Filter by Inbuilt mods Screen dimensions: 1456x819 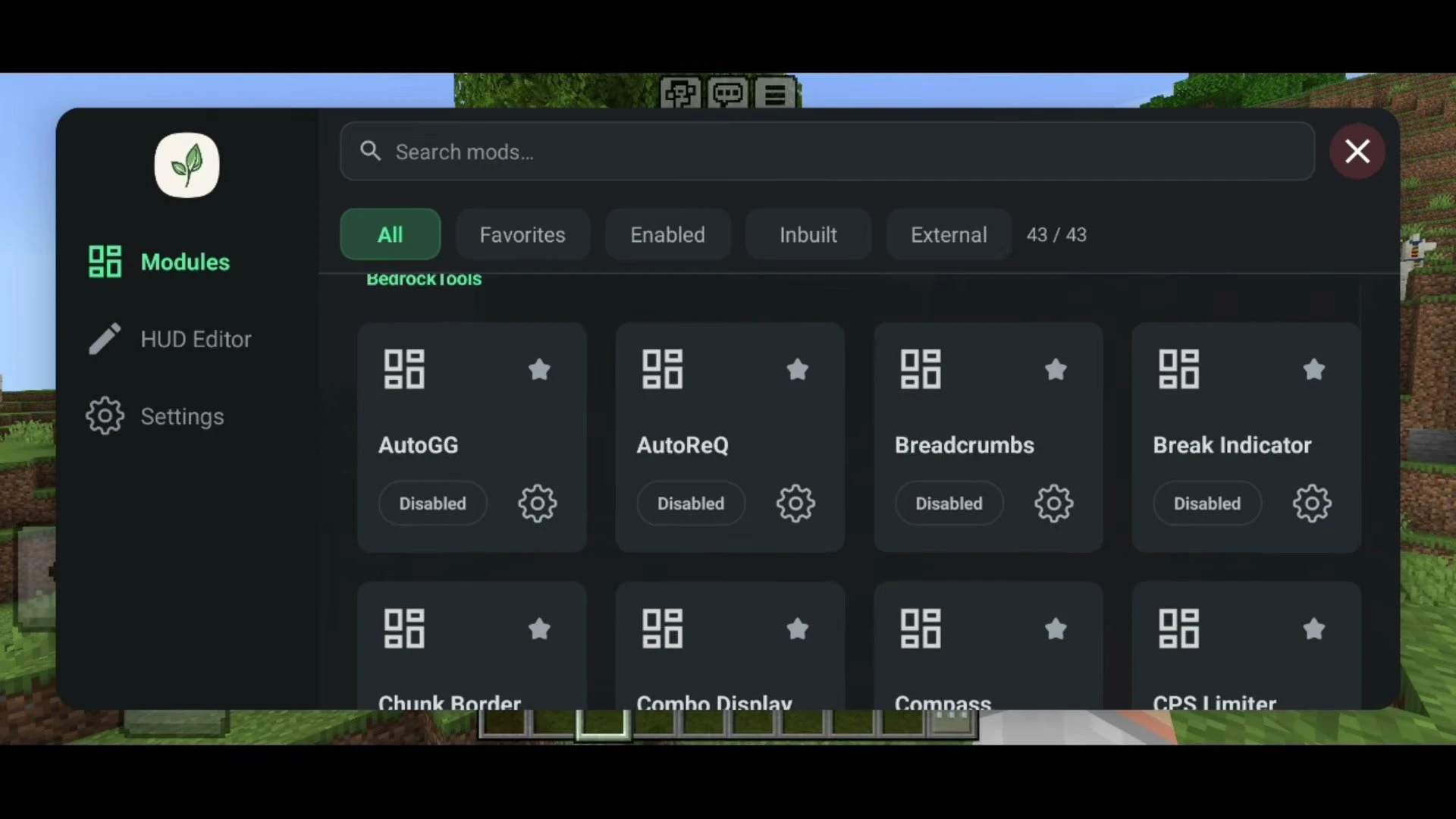pyautogui.click(x=808, y=234)
